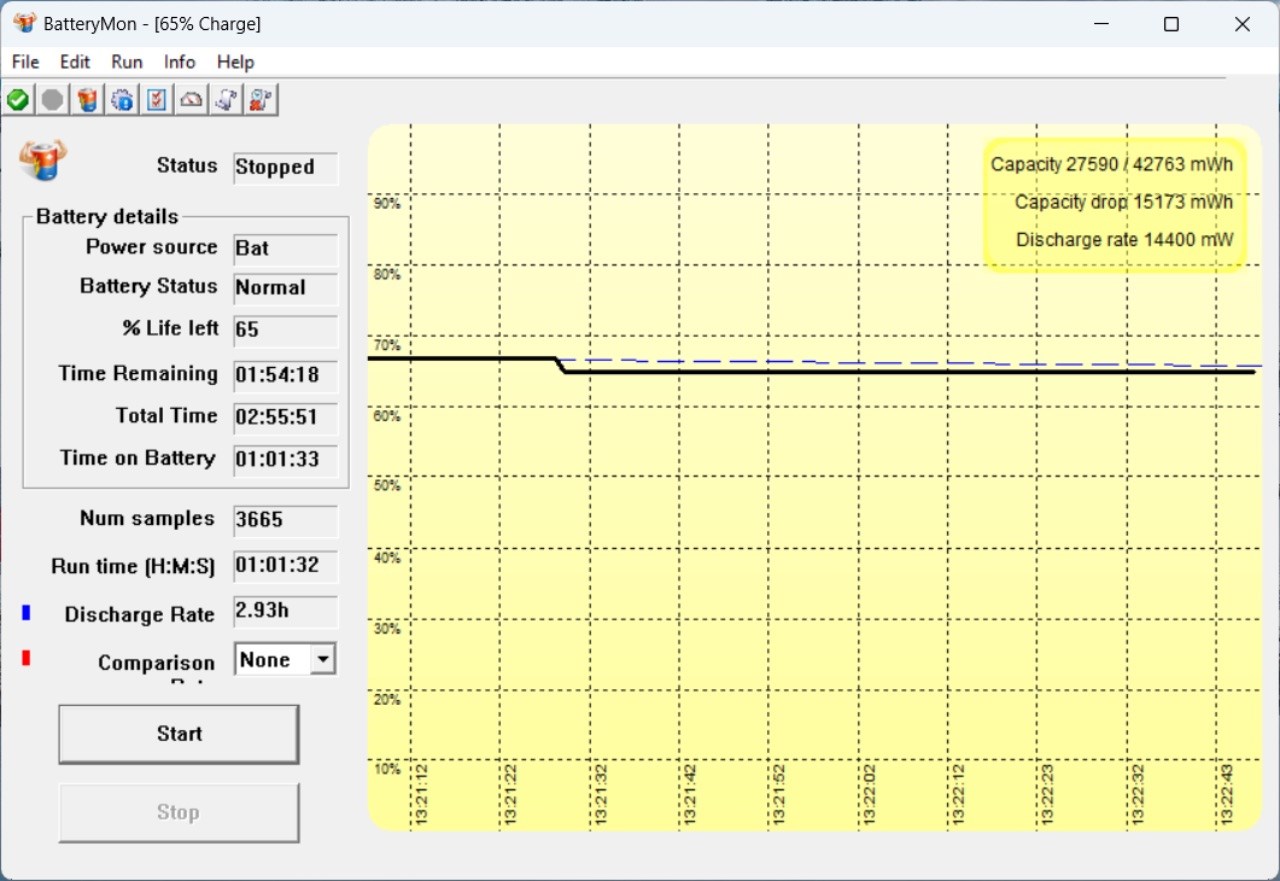
Task: Click the 'Capacity drop 15173 mWh' text
Action: (1124, 202)
